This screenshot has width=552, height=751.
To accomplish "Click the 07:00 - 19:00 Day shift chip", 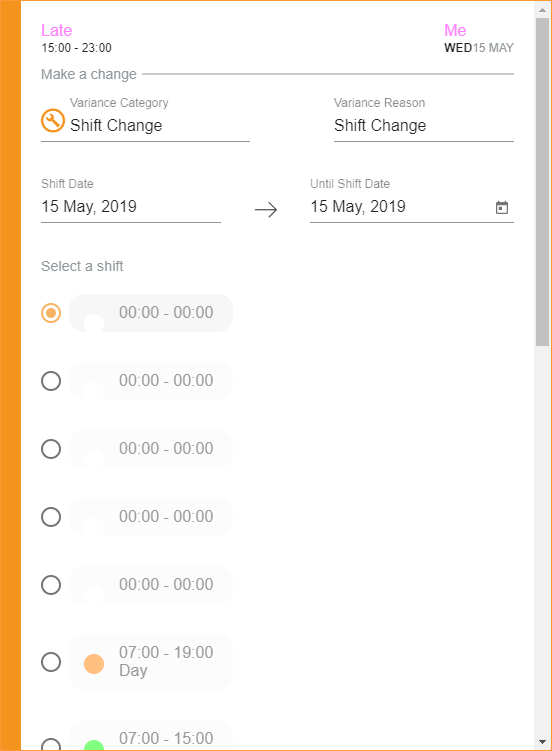I will pos(151,662).
